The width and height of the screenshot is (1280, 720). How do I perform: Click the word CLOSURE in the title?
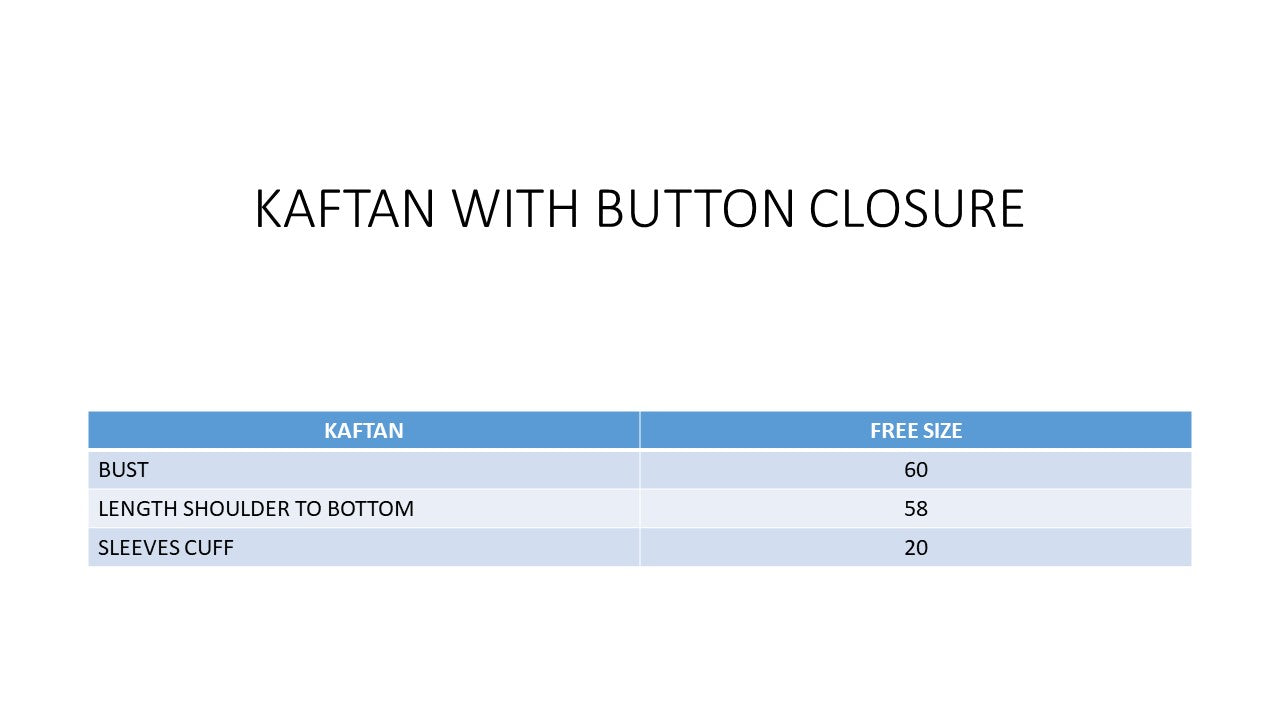[x=916, y=210]
